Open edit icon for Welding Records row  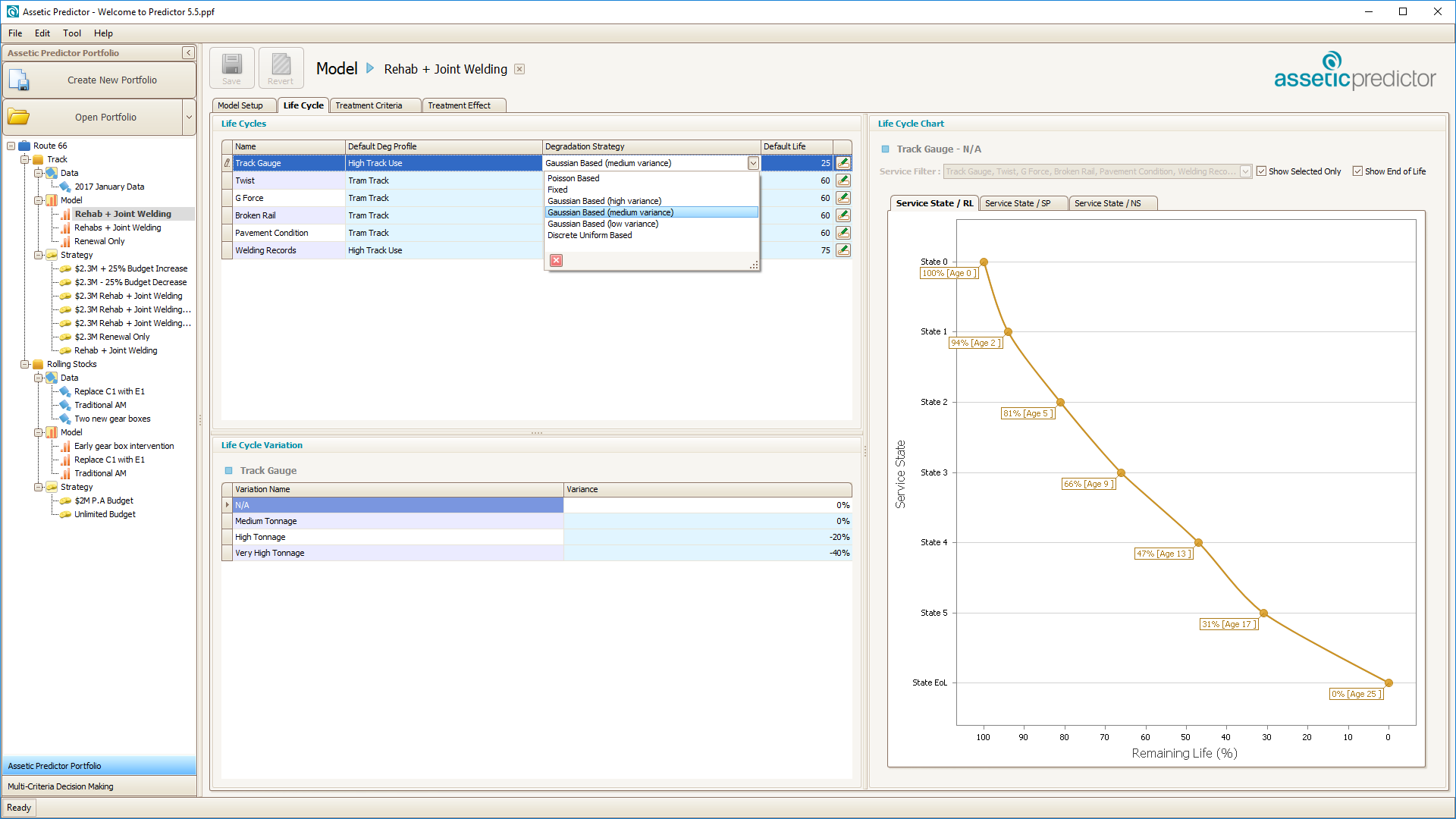843,250
